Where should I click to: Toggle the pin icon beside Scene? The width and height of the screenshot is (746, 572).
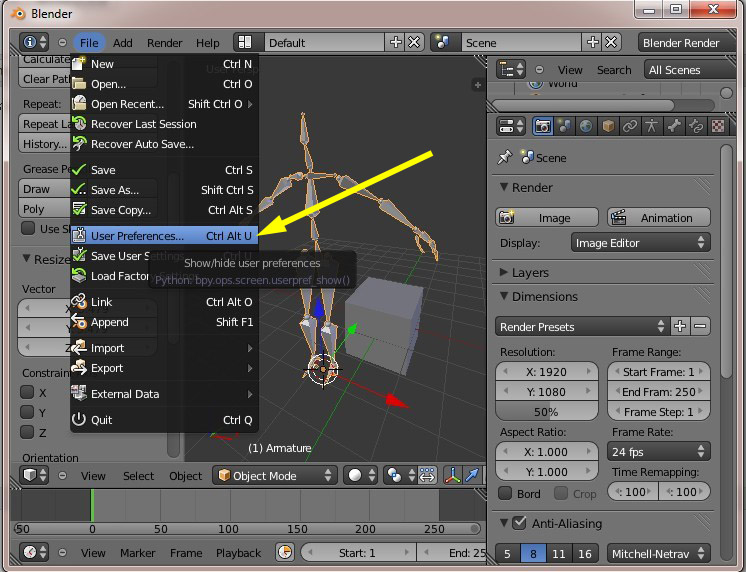[x=505, y=157]
